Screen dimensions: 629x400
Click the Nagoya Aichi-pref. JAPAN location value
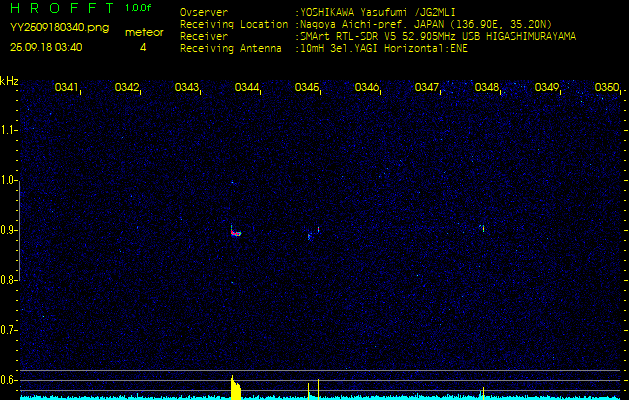[x=426, y=24]
